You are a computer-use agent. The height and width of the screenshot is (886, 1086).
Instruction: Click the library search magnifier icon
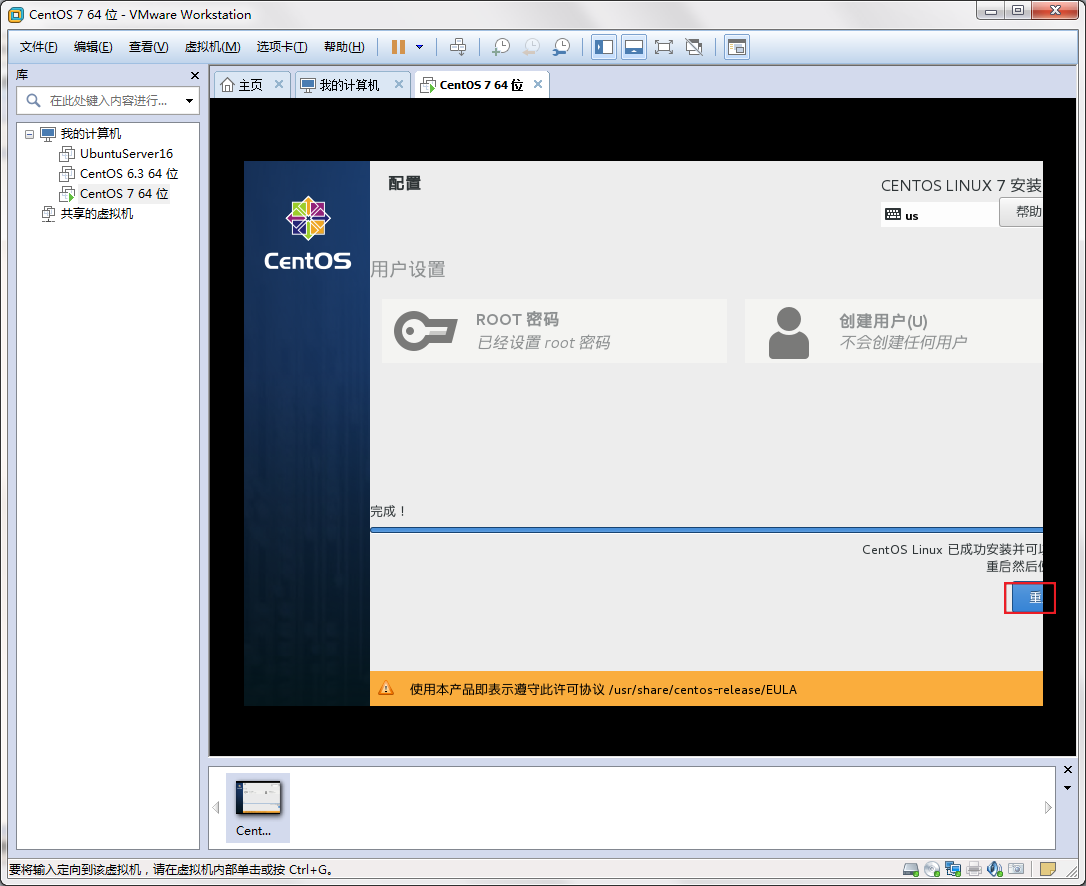(x=33, y=100)
